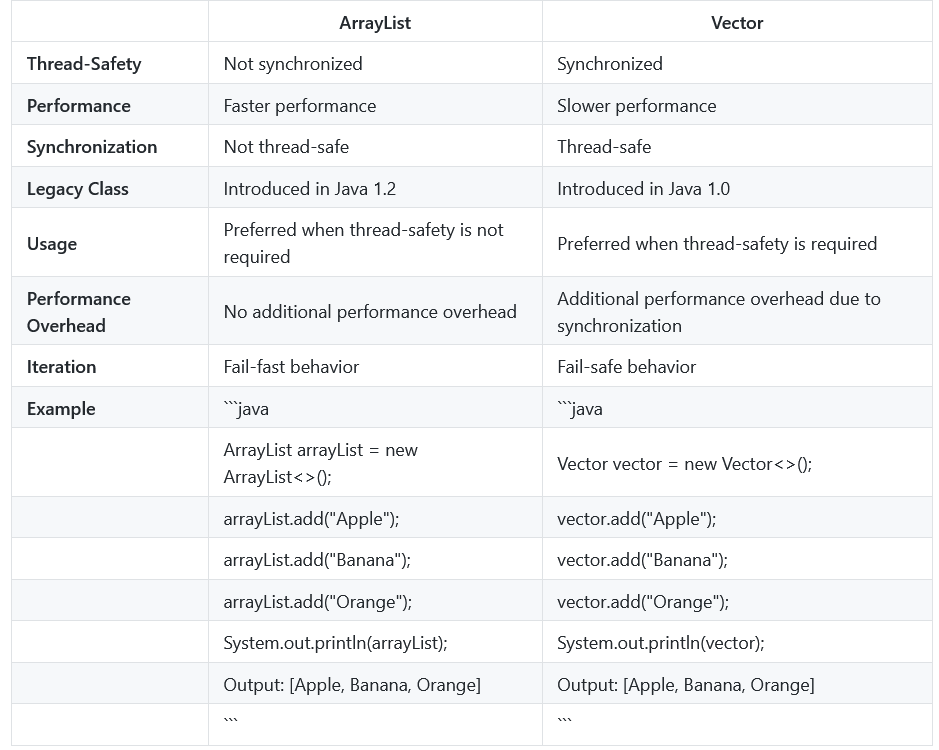Screen dimensions: 939x750
Task: Select 'Introduced in Java 1.0' cell
Action: 643,189
